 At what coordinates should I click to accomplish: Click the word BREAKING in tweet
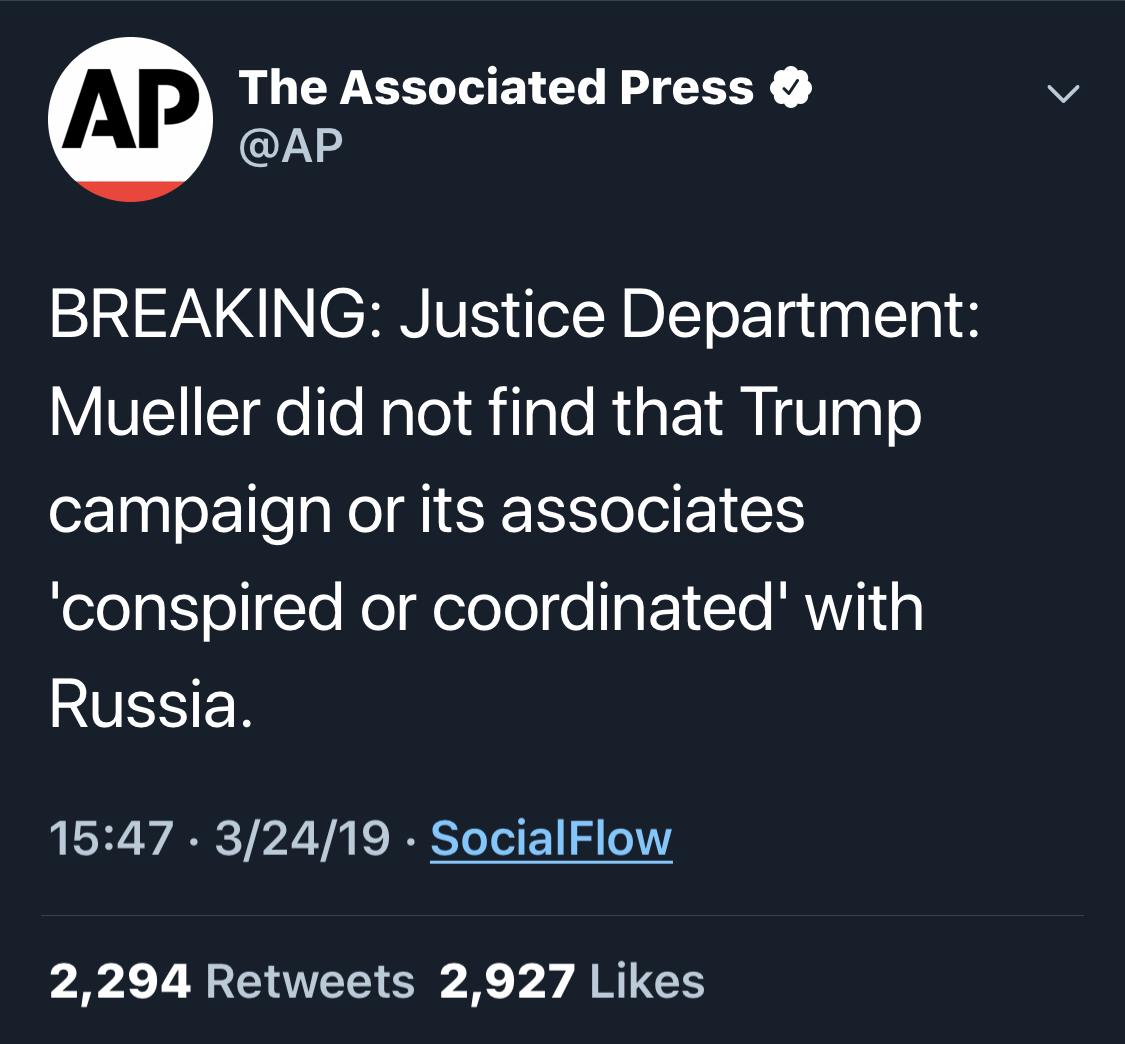207,314
